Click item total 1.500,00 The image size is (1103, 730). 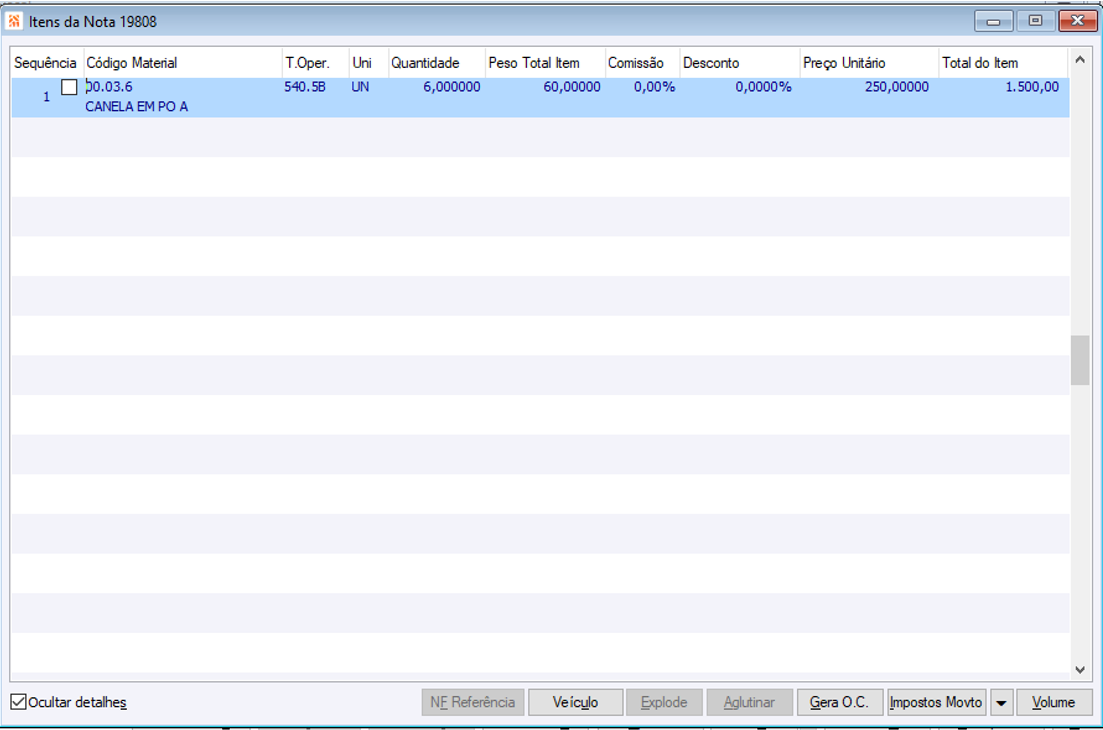point(1032,87)
